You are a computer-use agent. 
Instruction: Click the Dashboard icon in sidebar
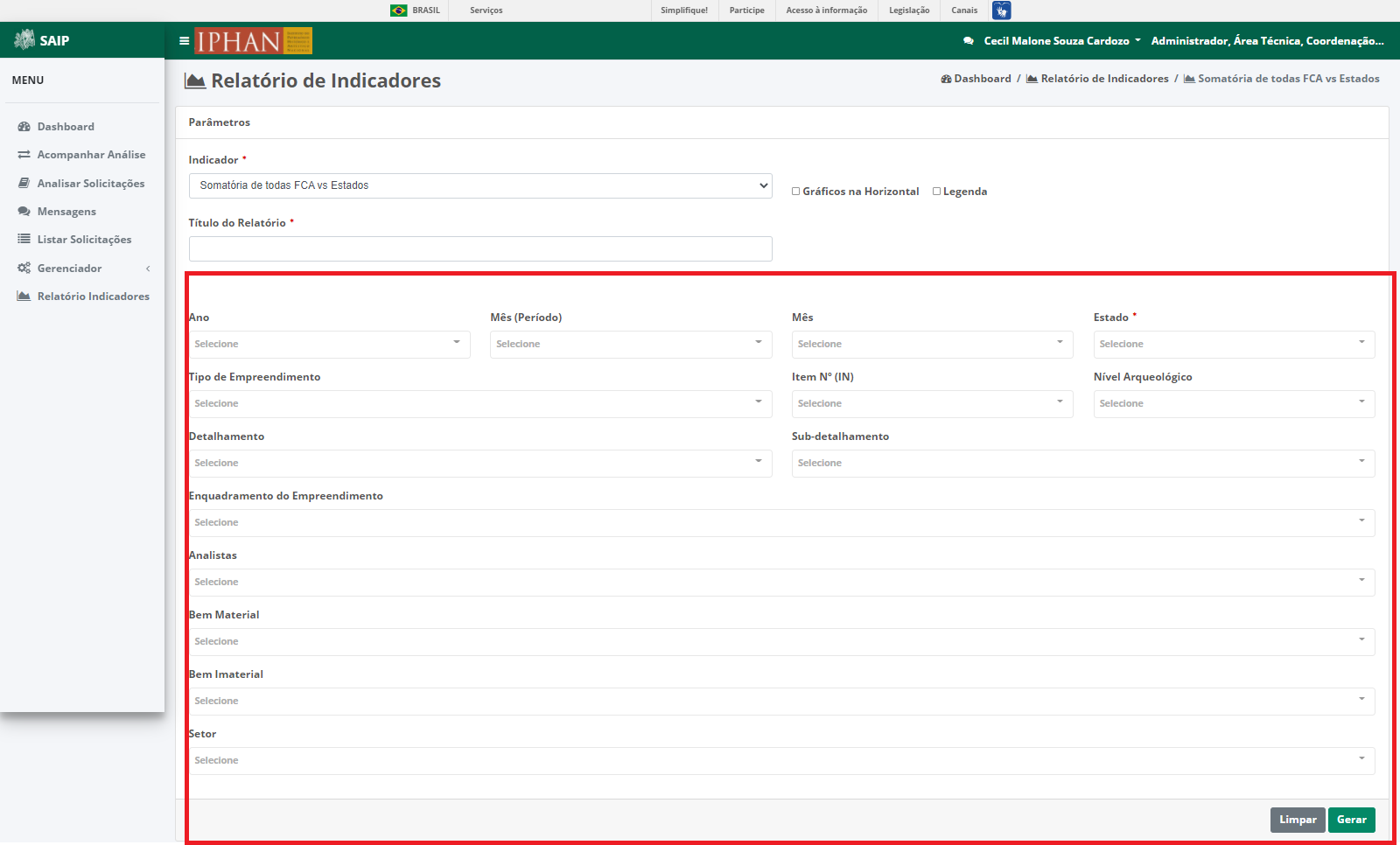[x=24, y=127]
